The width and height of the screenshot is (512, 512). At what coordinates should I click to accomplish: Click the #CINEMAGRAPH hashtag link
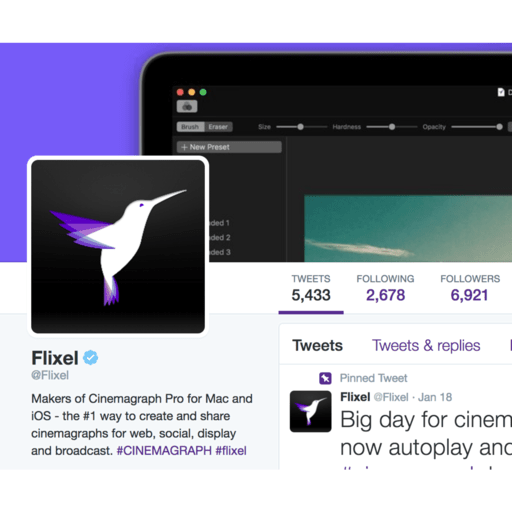[x=164, y=451]
